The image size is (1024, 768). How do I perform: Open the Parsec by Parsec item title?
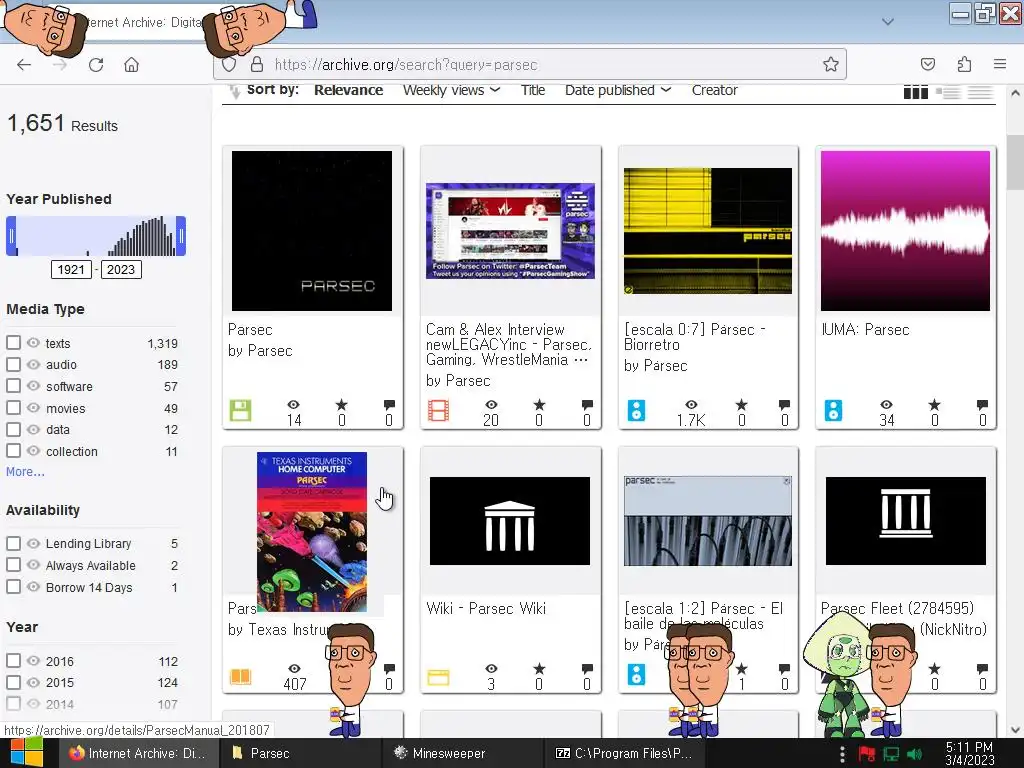click(x=250, y=330)
